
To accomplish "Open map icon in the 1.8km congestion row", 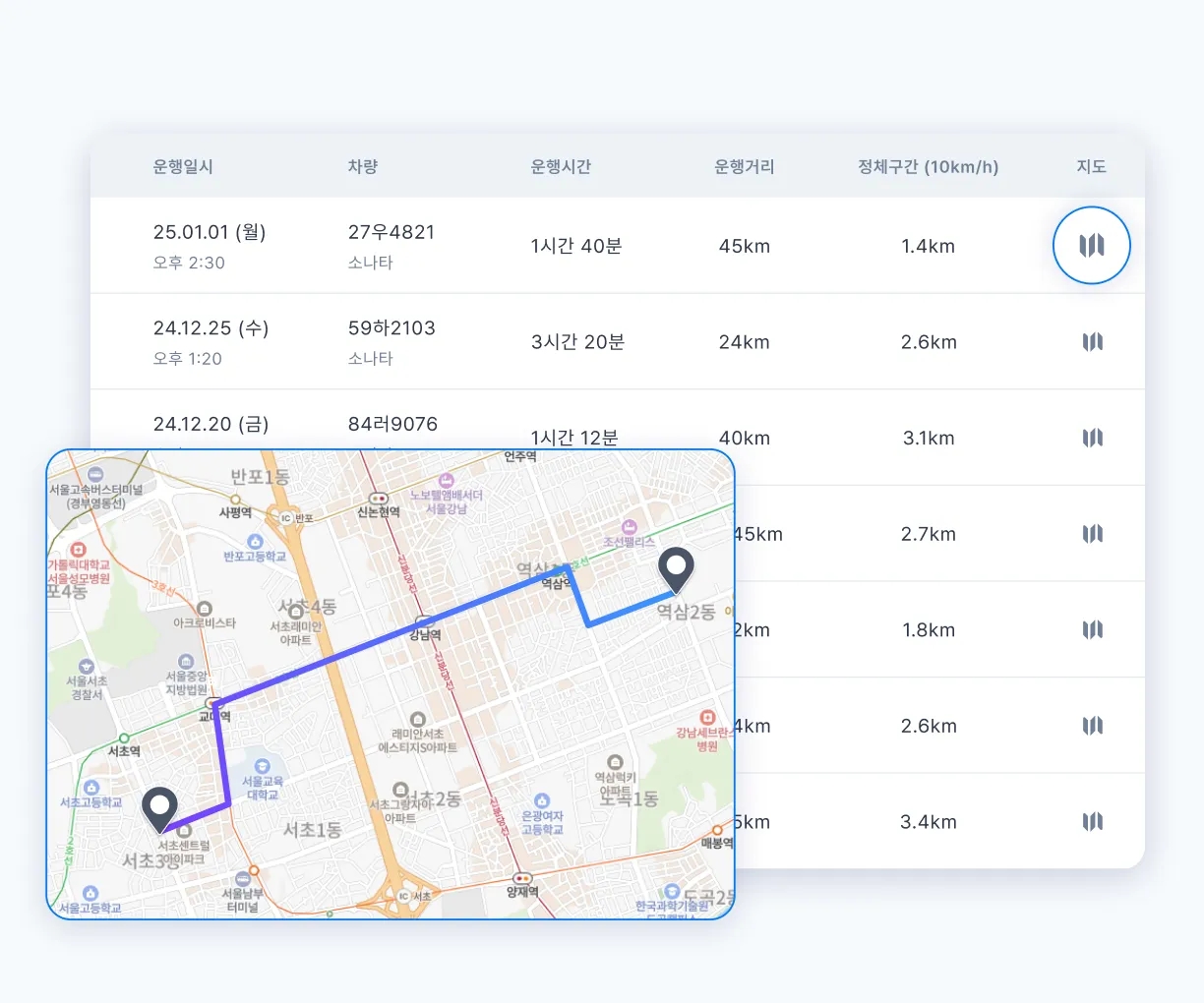I will [x=1092, y=629].
